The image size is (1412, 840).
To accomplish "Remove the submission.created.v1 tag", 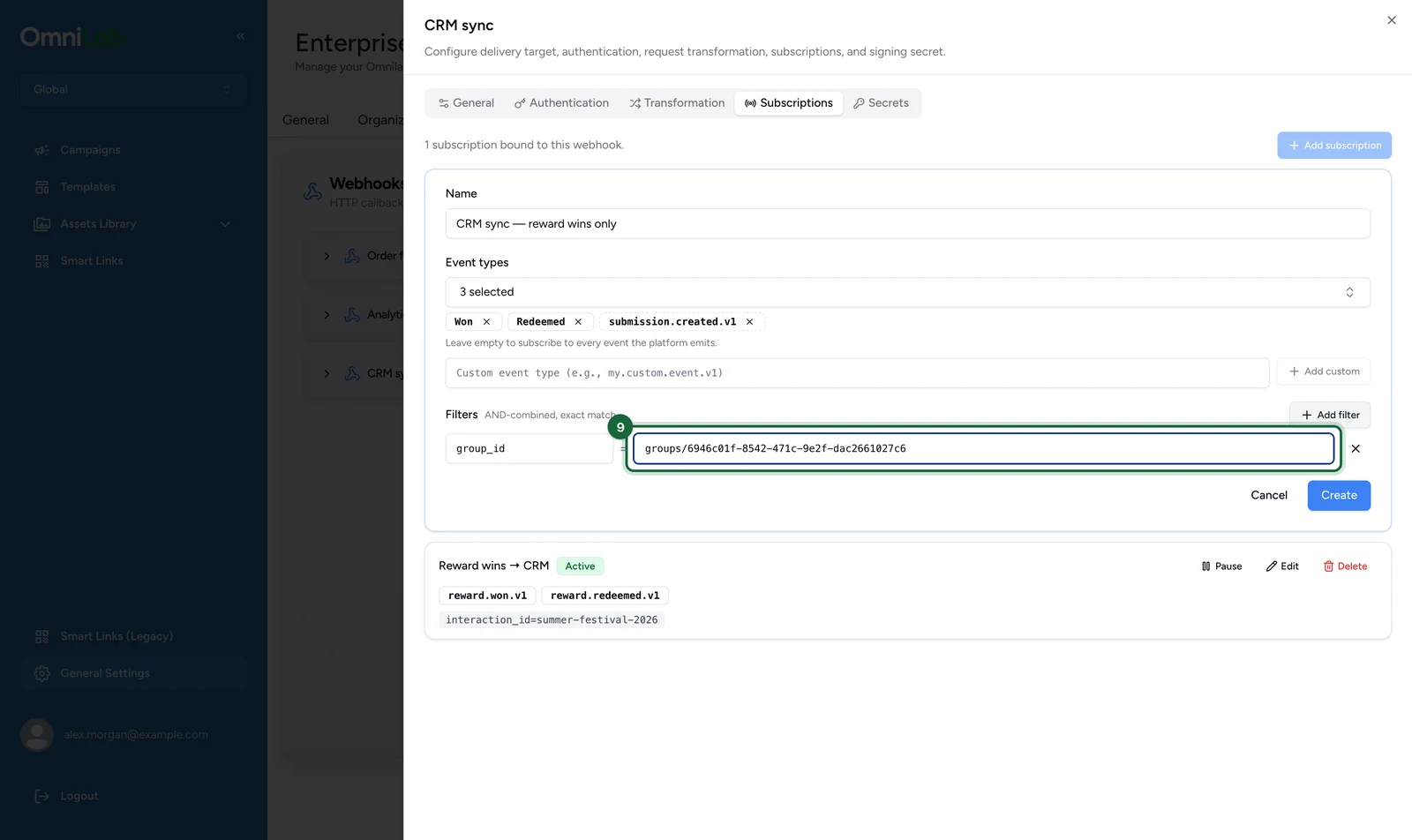I will click(749, 322).
